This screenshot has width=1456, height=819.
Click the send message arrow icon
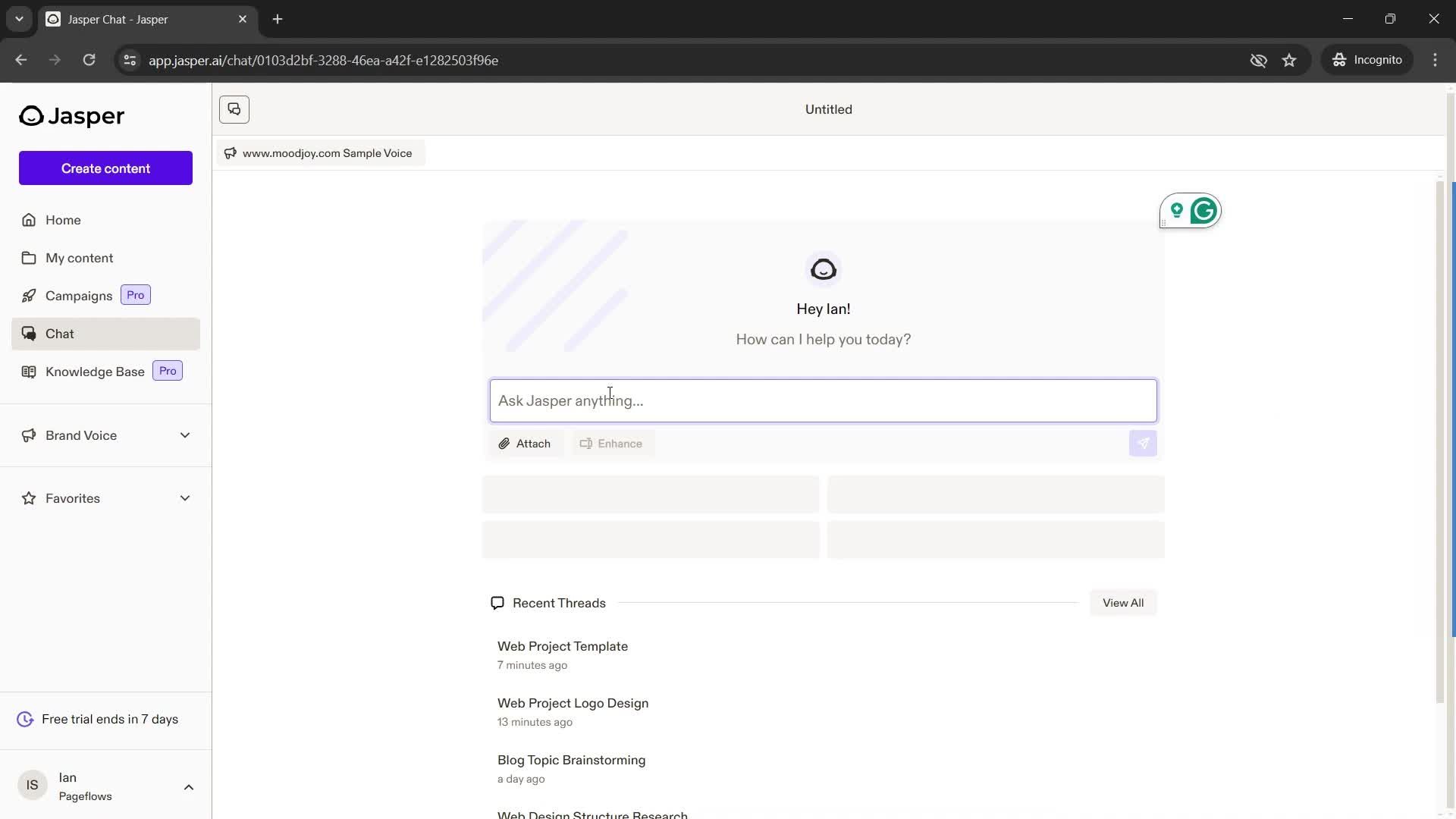1143,442
